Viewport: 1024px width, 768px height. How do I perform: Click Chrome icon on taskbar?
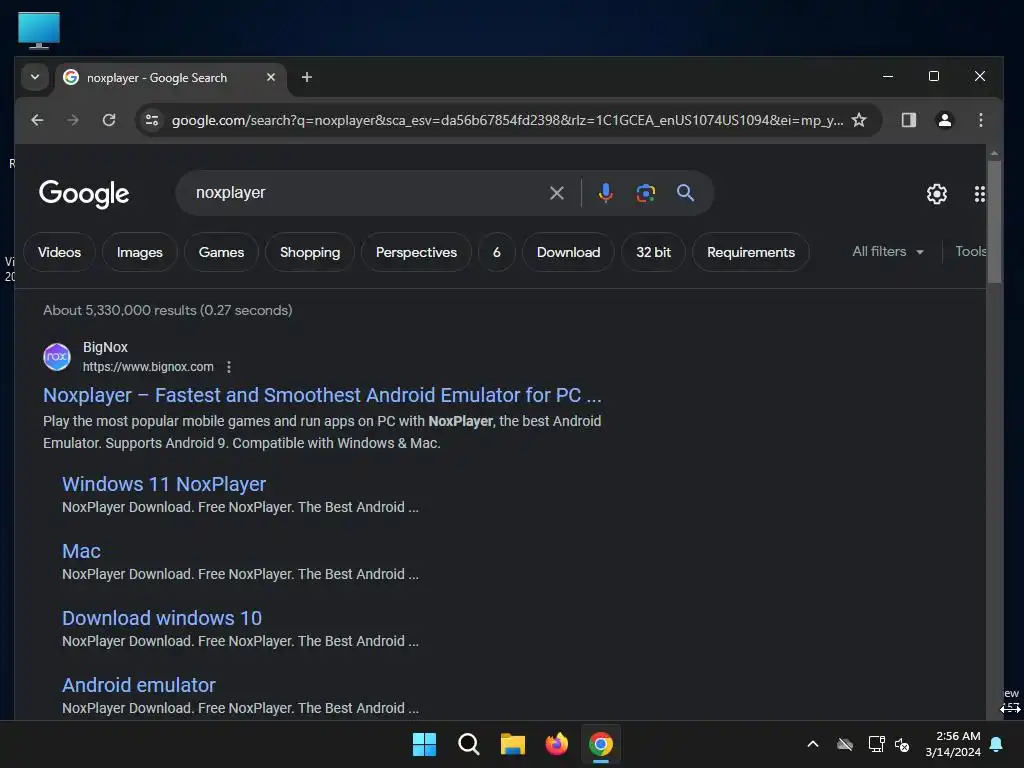pos(601,744)
